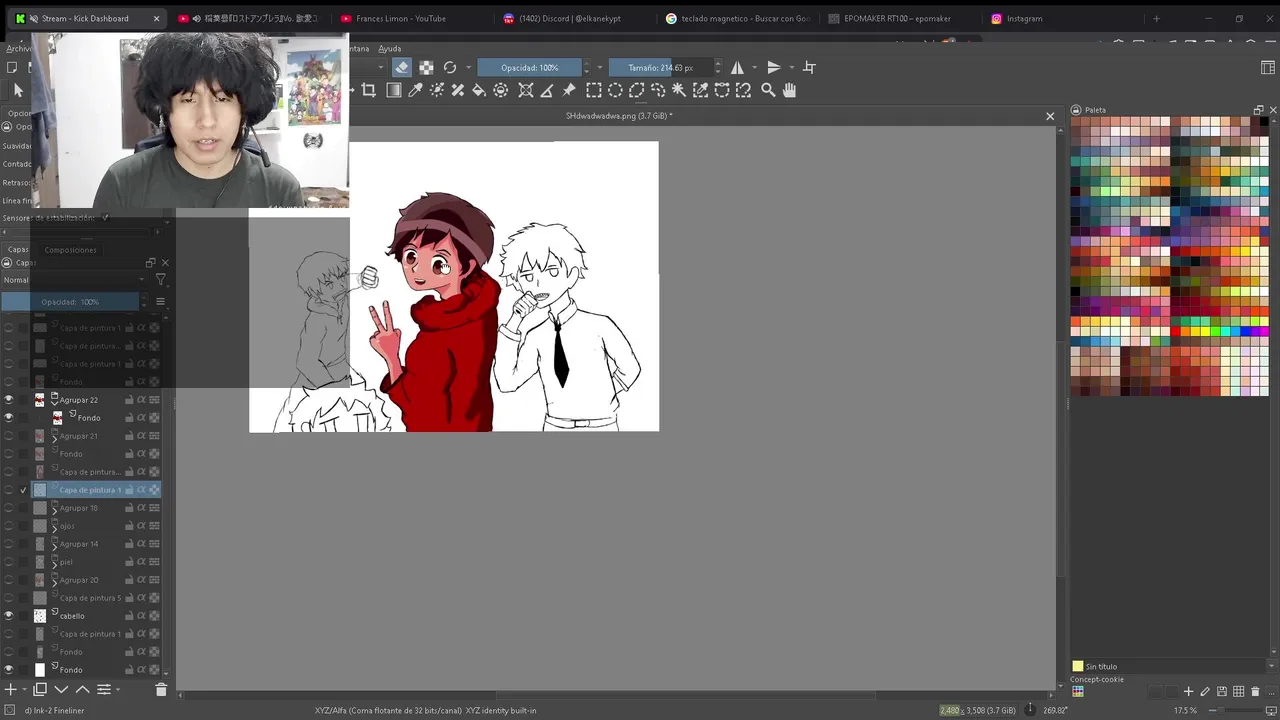
Task: Move layer up with the up arrow
Action: click(82, 689)
